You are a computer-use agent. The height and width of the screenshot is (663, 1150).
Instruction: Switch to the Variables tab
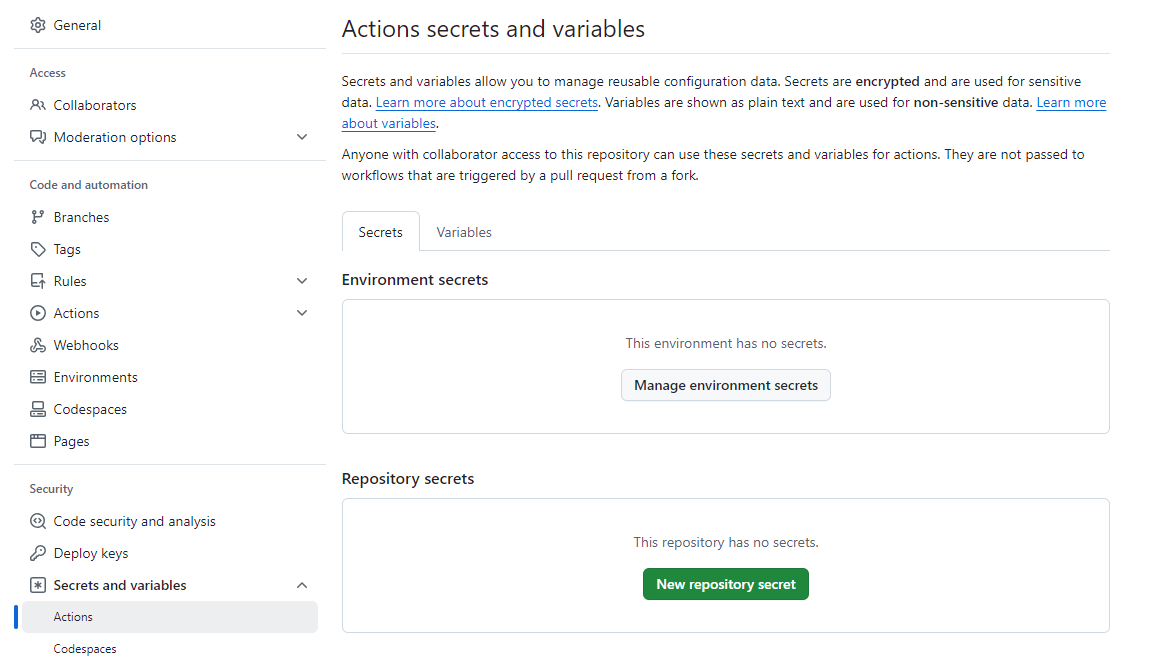(x=464, y=232)
